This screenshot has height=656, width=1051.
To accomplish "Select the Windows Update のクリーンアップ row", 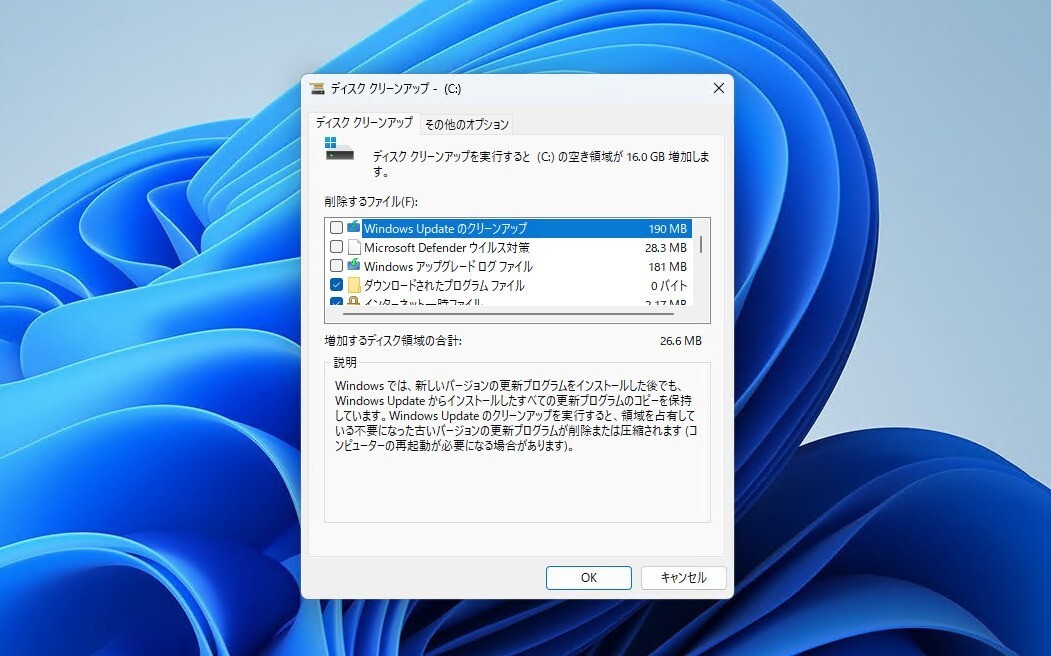I will pyautogui.click(x=510, y=228).
